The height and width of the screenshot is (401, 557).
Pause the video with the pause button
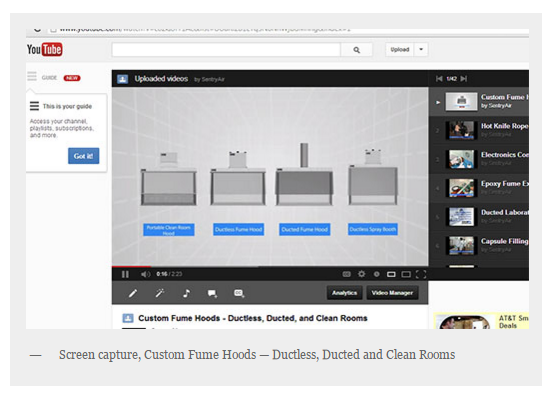[125, 275]
